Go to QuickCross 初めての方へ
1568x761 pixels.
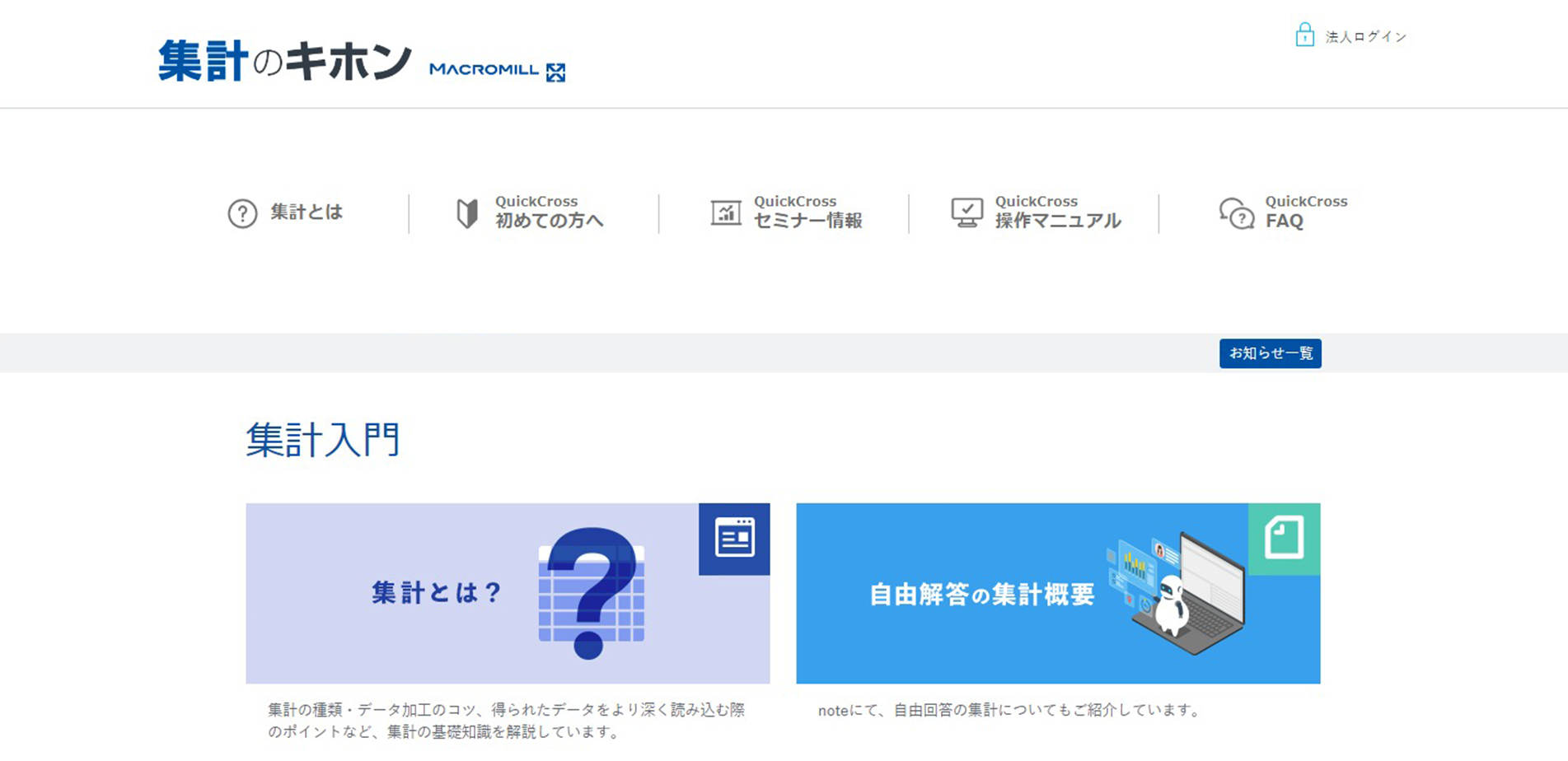(549, 212)
